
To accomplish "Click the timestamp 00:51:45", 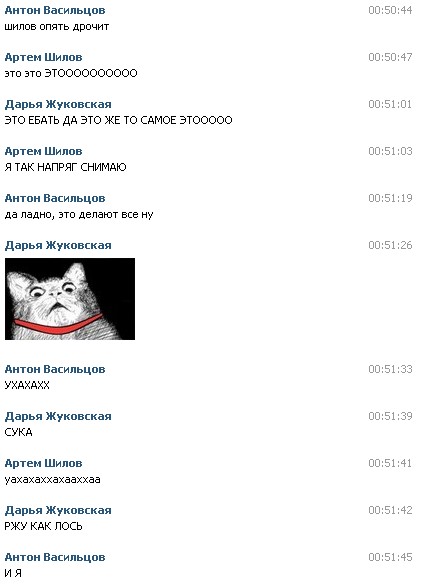I will pyautogui.click(x=390, y=557).
